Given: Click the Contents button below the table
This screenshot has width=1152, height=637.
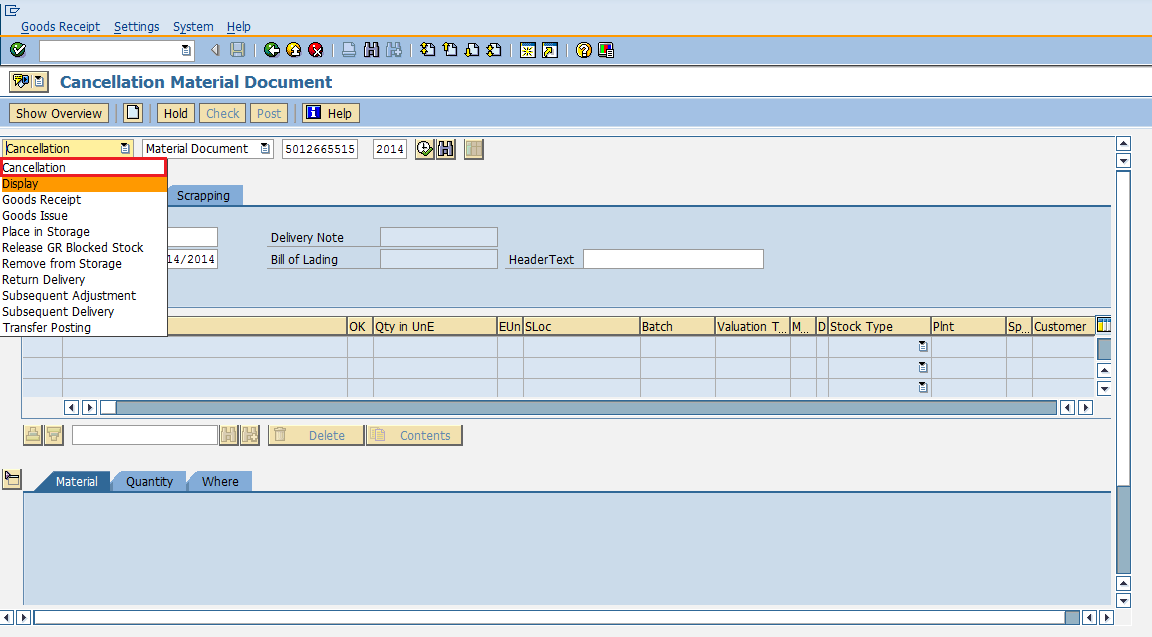Looking at the screenshot, I should point(414,435).
